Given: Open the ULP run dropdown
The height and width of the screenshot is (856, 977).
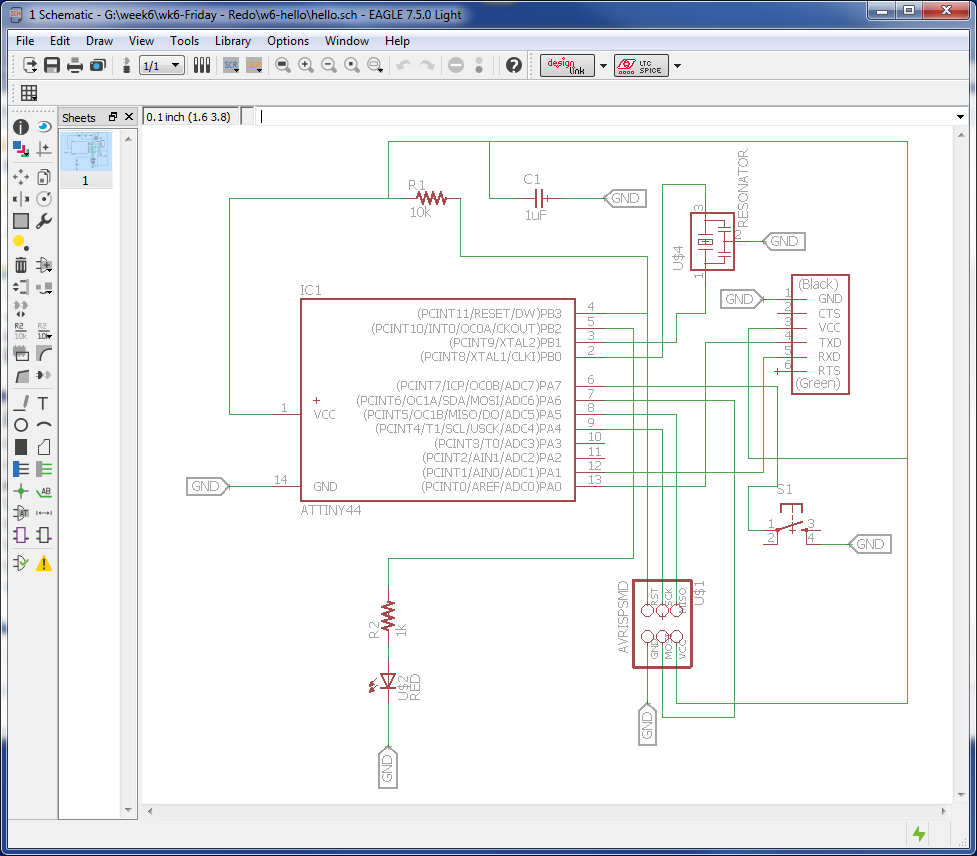Looking at the screenshot, I should tap(254, 65).
